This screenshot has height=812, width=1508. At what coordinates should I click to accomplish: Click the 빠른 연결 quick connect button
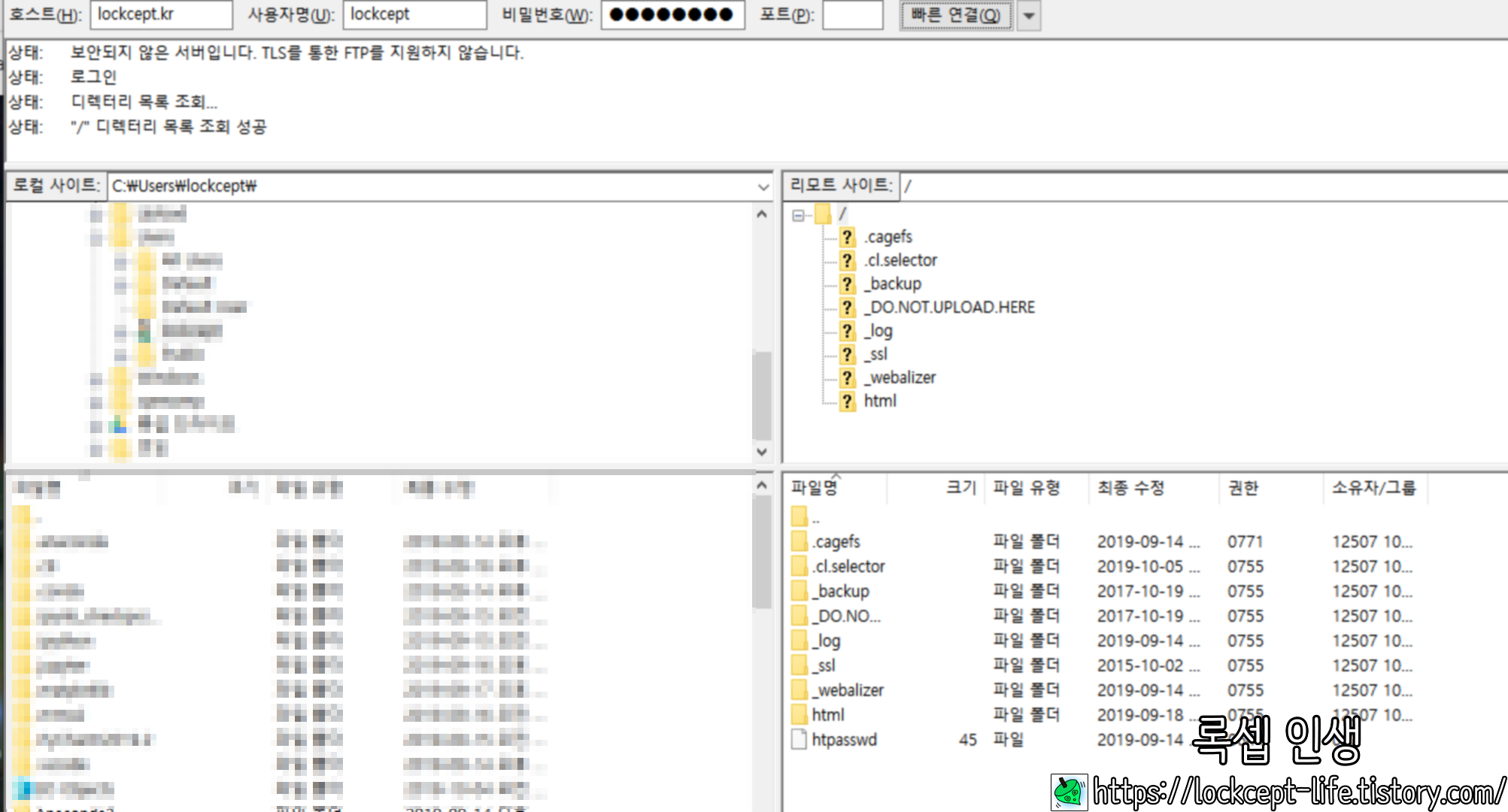tap(955, 16)
